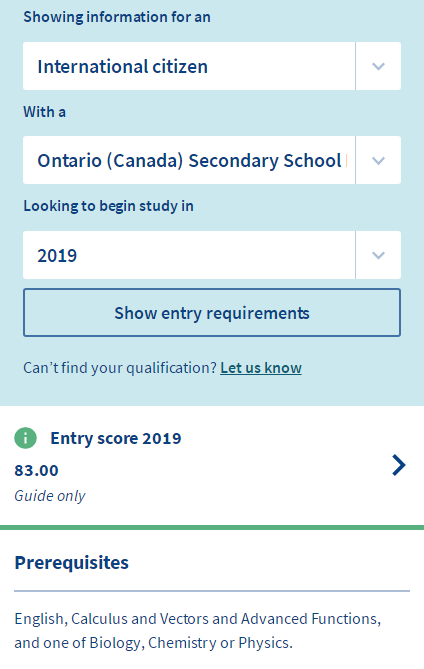Expand the citizenship dropdown chevron

click(x=378, y=66)
